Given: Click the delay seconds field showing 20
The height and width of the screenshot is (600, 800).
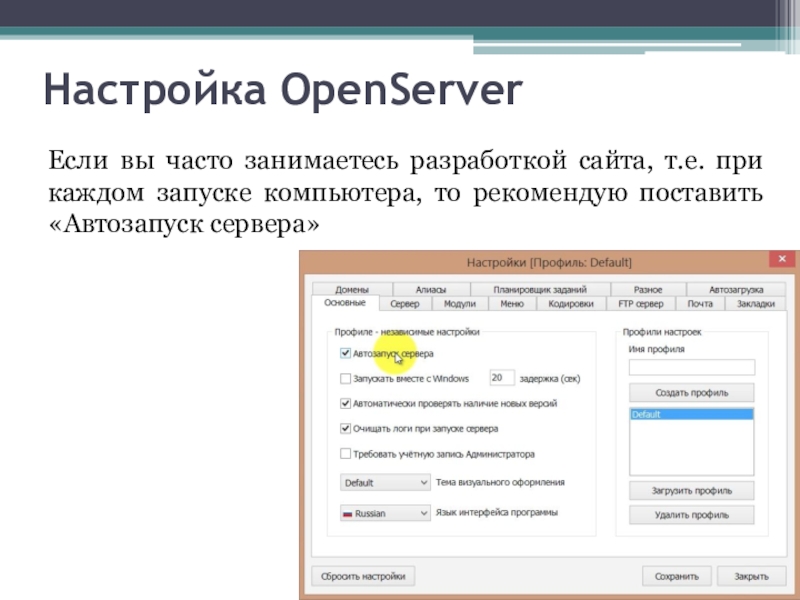Looking at the screenshot, I should coord(502,378).
